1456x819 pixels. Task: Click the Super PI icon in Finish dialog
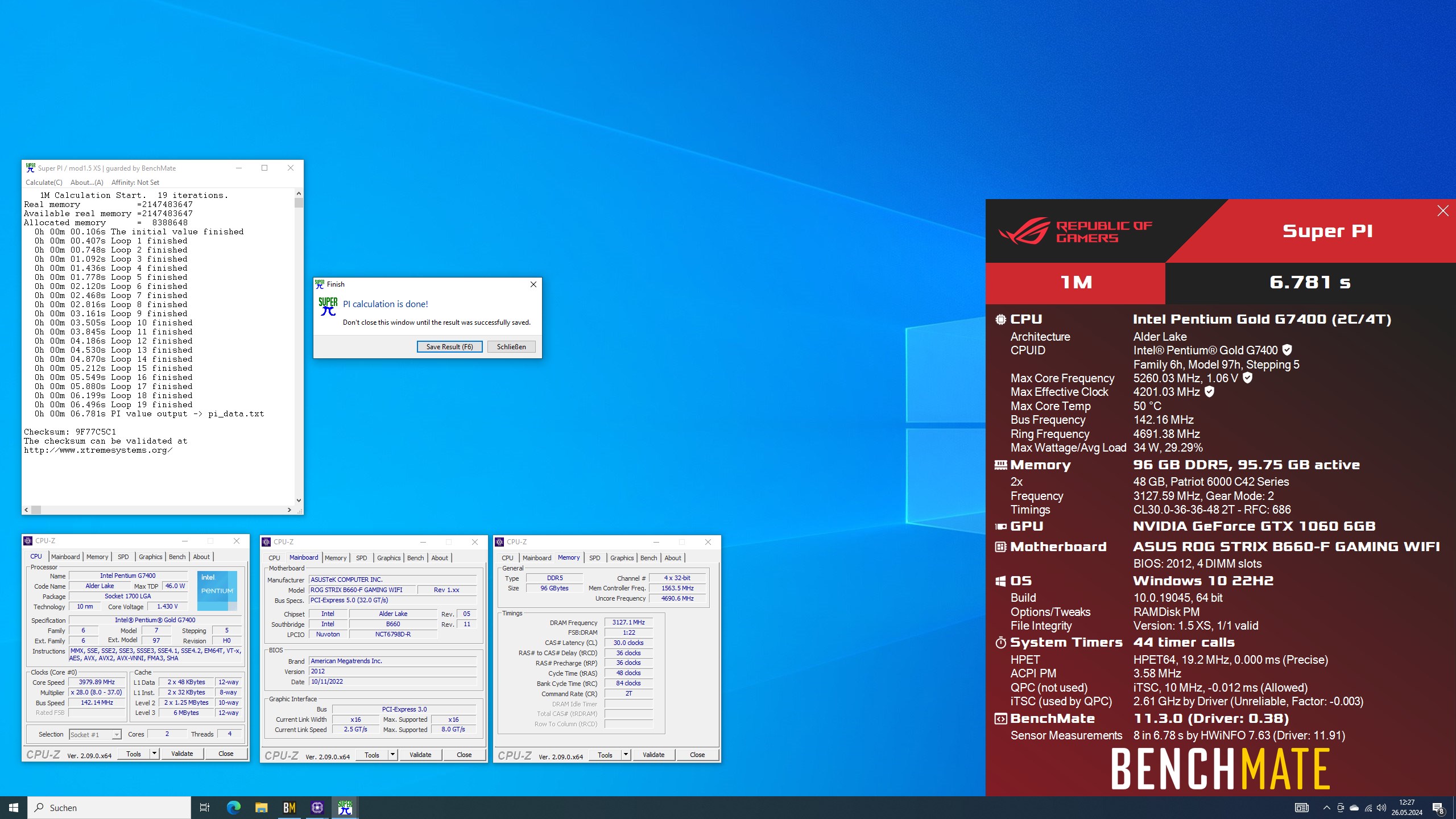pos(328,307)
